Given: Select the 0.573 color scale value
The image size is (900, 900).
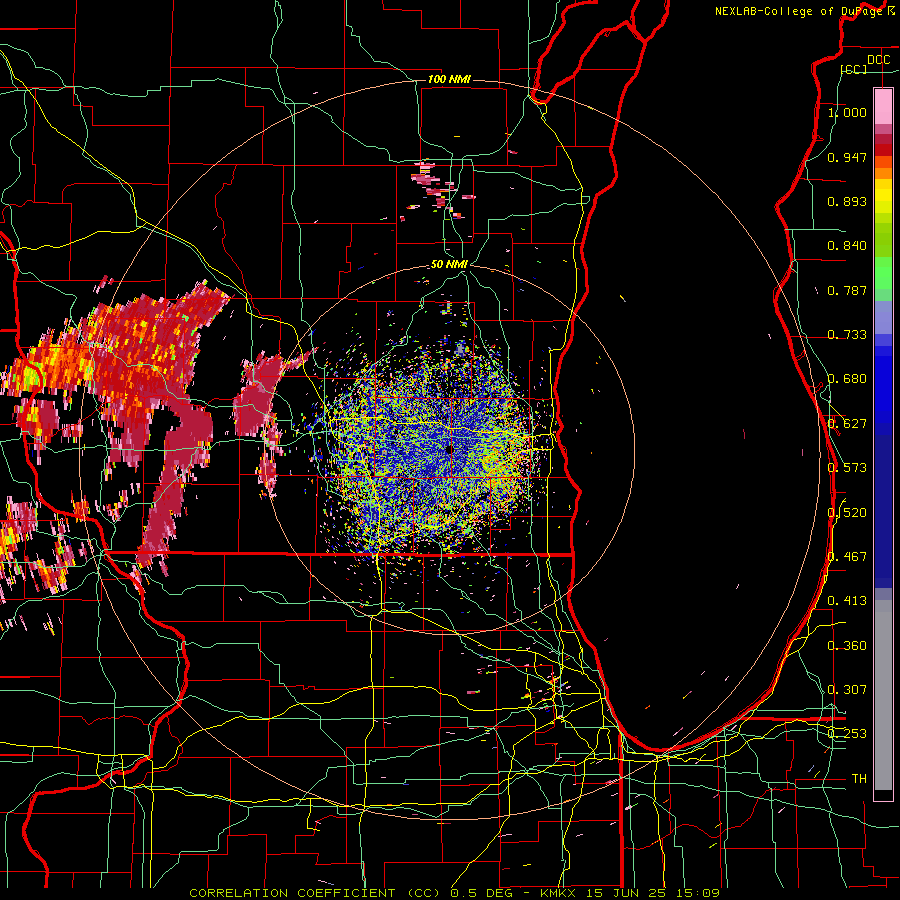Looking at the screenshot, I should click(847, 468).
